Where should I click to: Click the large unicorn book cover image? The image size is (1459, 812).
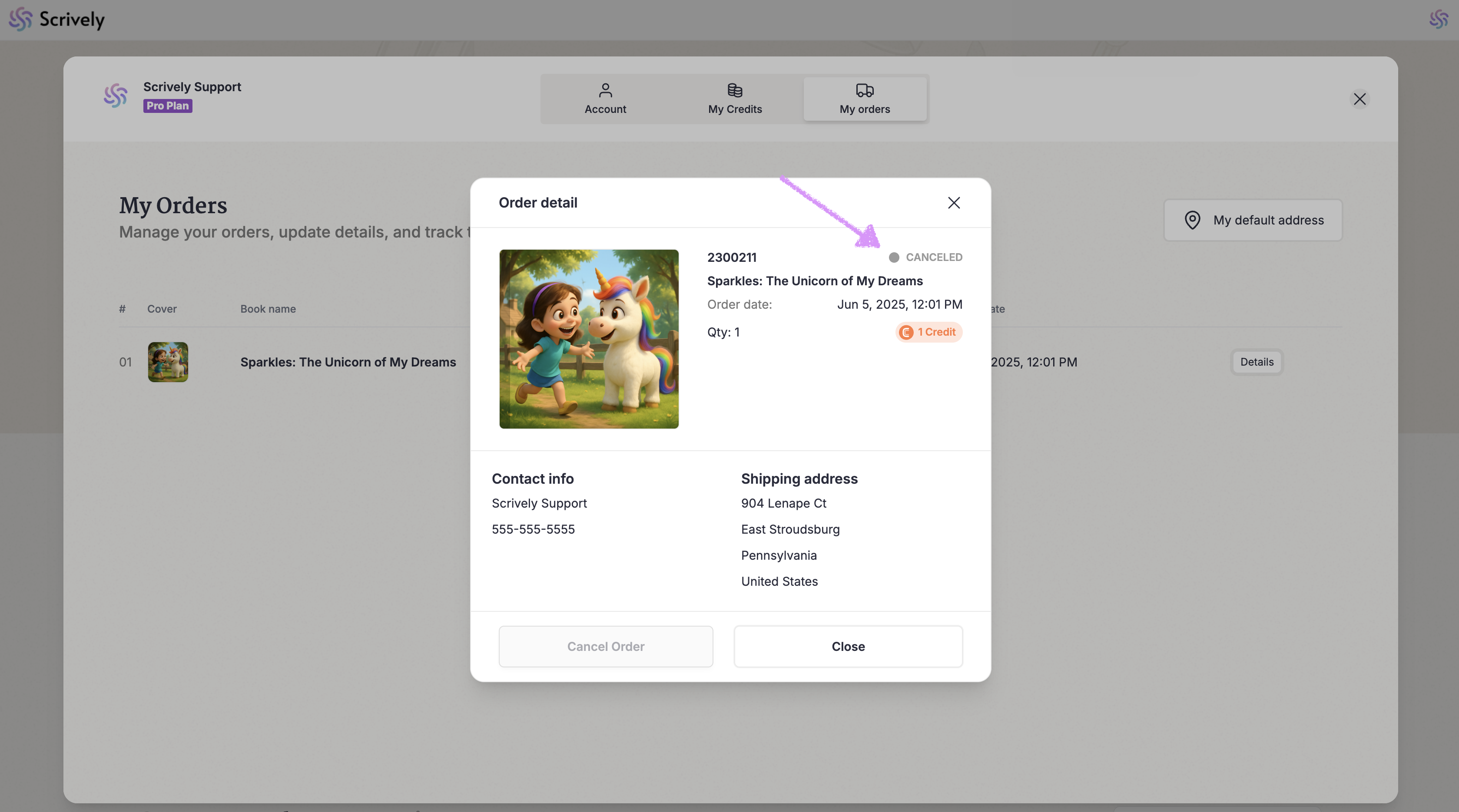coord(588,339)
